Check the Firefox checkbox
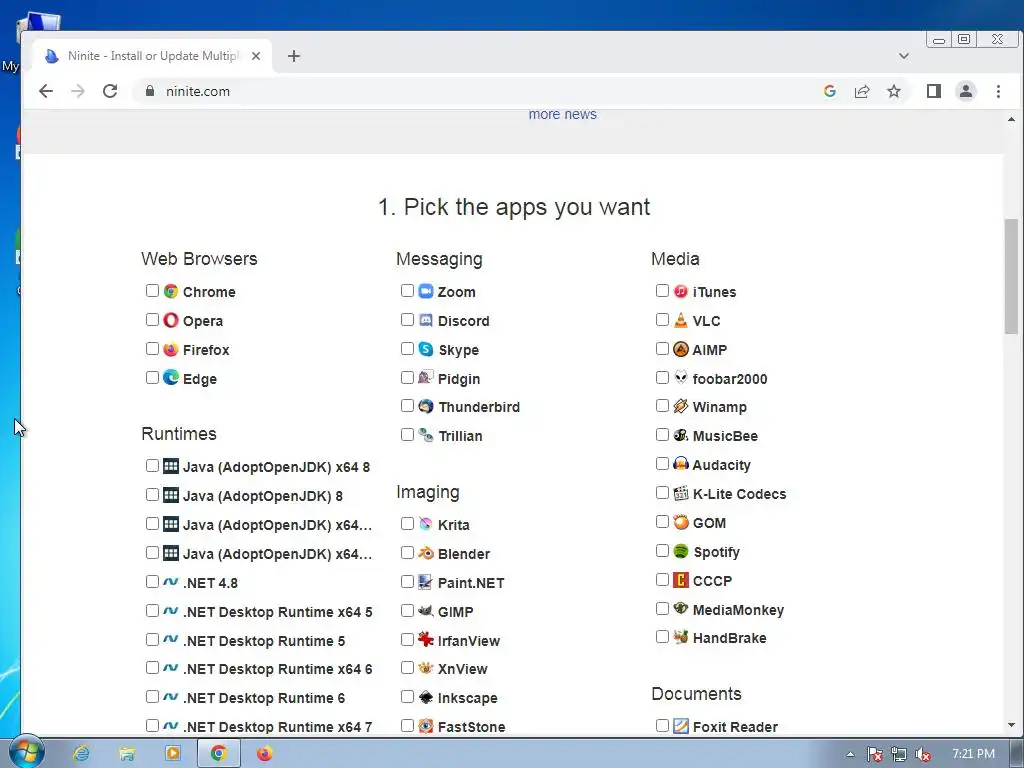Screen dimensions: 1024x768 152,349
